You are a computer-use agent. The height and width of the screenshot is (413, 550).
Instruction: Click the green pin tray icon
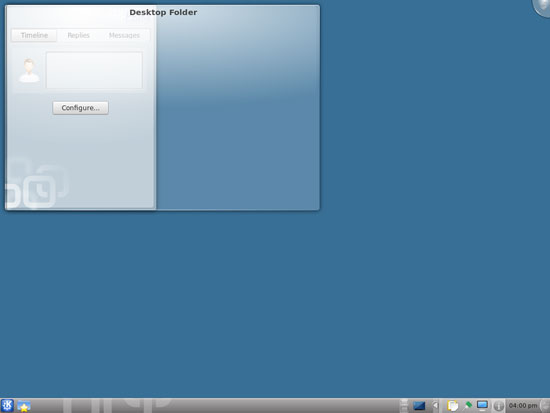[x=468, y=406]
